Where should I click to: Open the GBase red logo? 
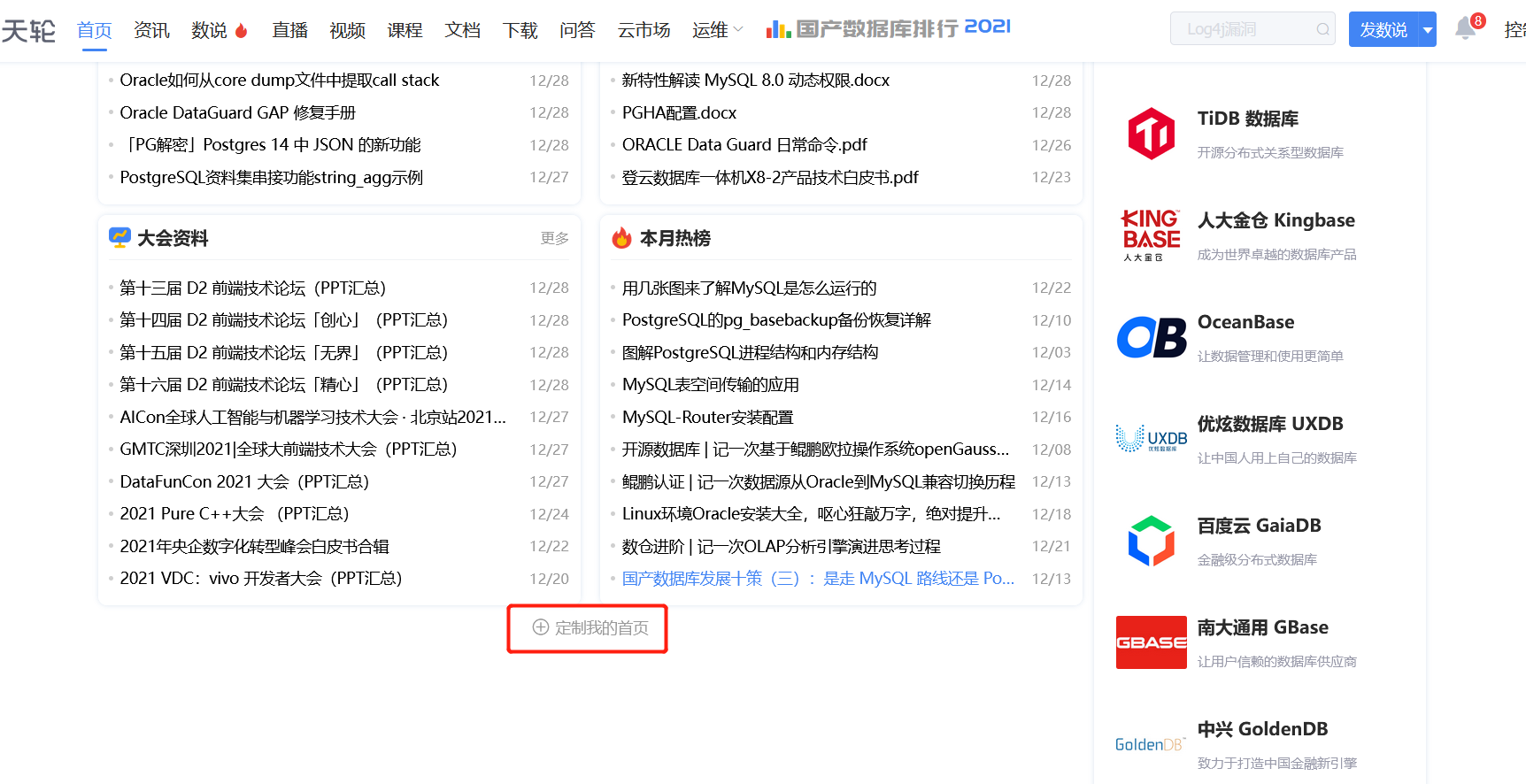coord(1151,642)
